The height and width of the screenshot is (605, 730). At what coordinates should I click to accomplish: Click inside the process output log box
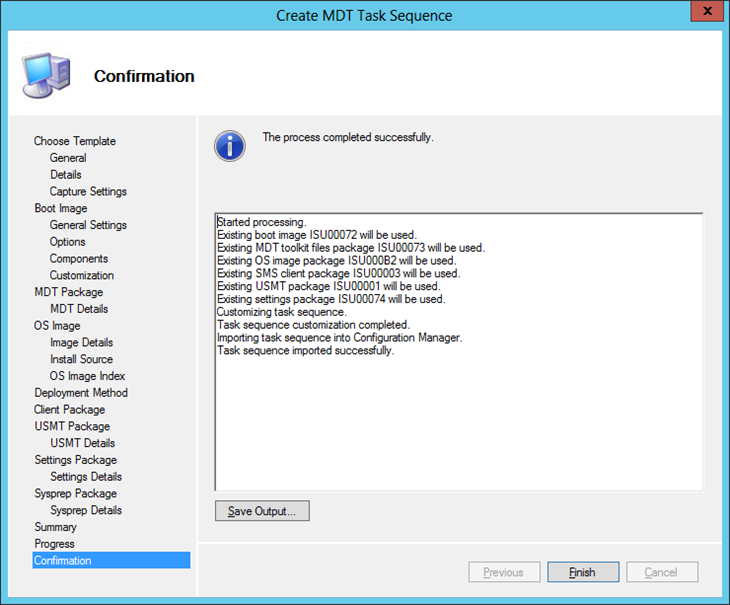point(458,420)
